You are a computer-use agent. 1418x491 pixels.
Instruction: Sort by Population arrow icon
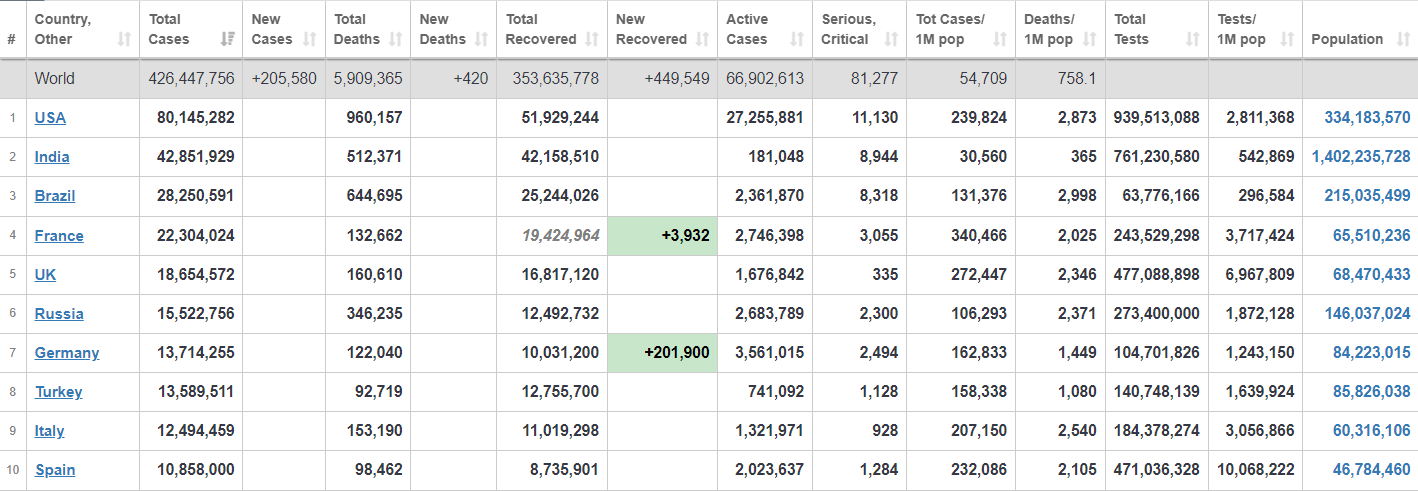tap(1402, 39)
